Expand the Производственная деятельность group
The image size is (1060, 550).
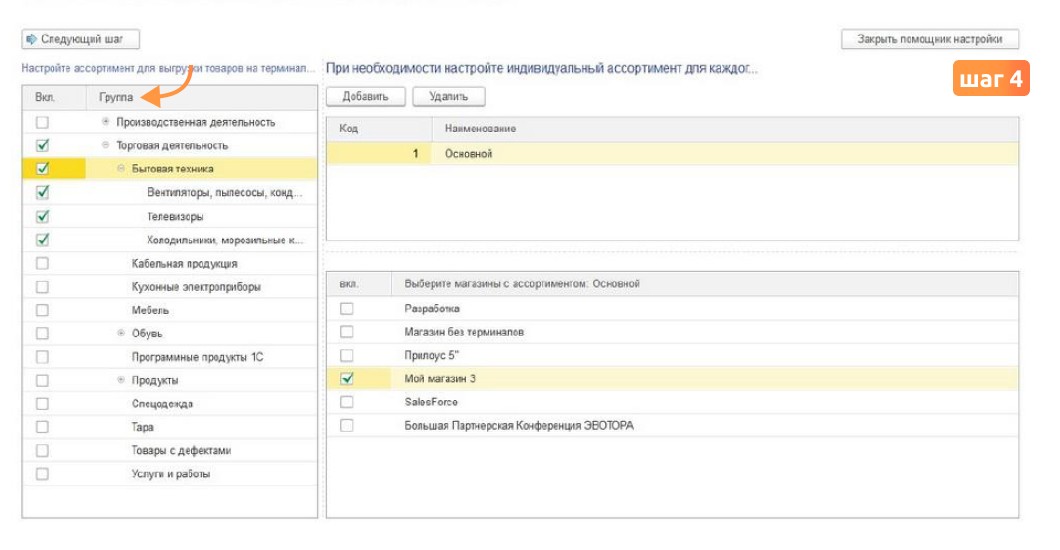tap(105, 122)
